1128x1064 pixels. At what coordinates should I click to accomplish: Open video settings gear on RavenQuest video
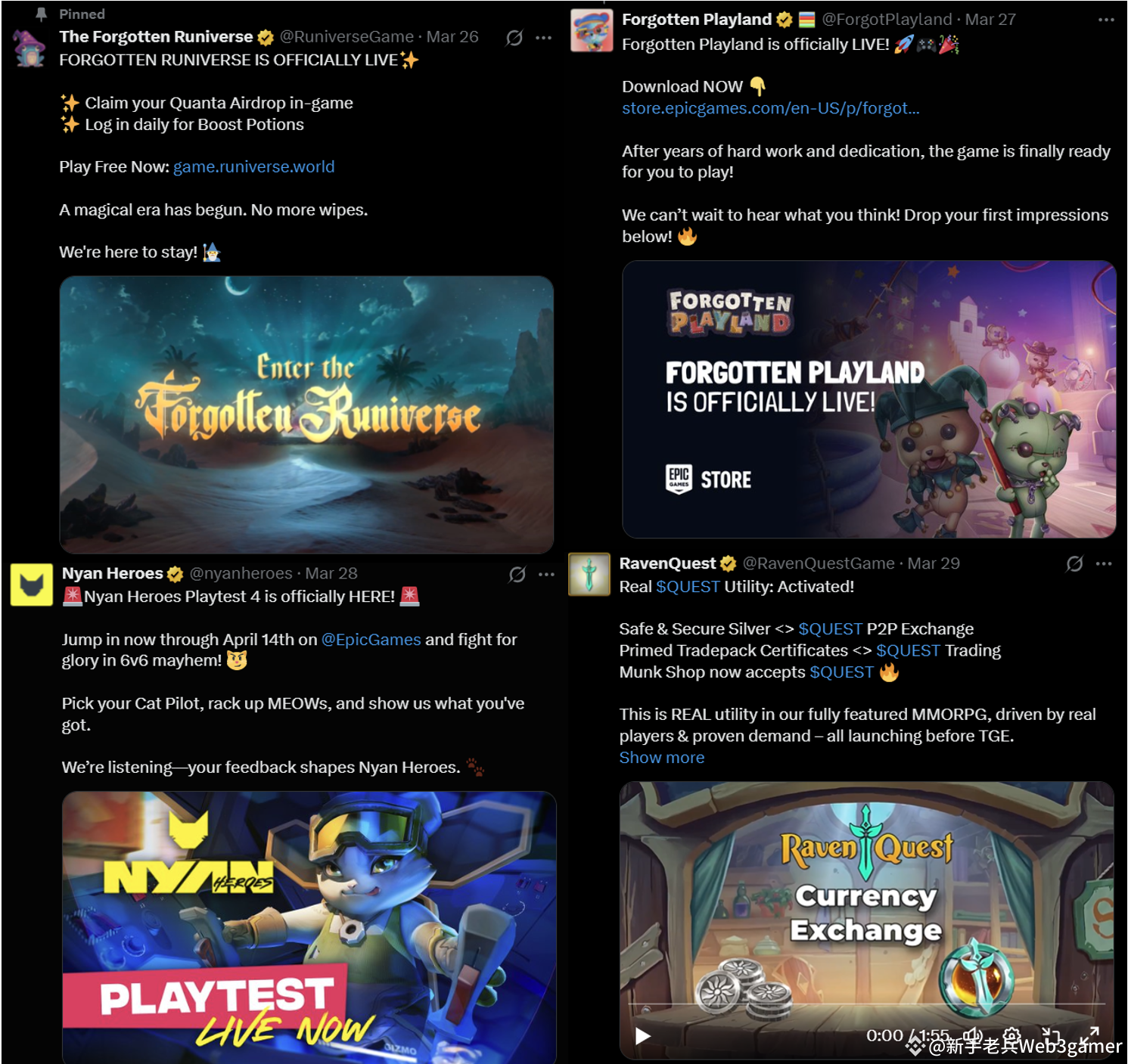click(1012, 1035)
